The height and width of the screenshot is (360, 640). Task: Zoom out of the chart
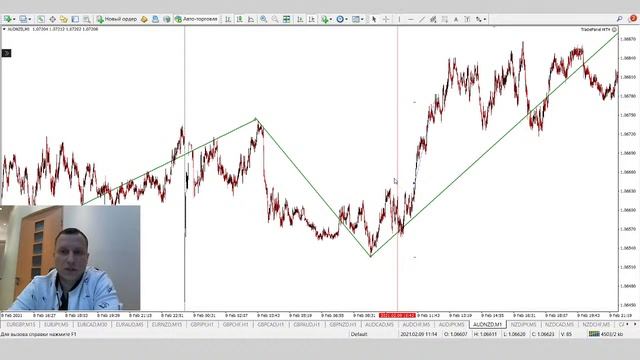(275, 19)
